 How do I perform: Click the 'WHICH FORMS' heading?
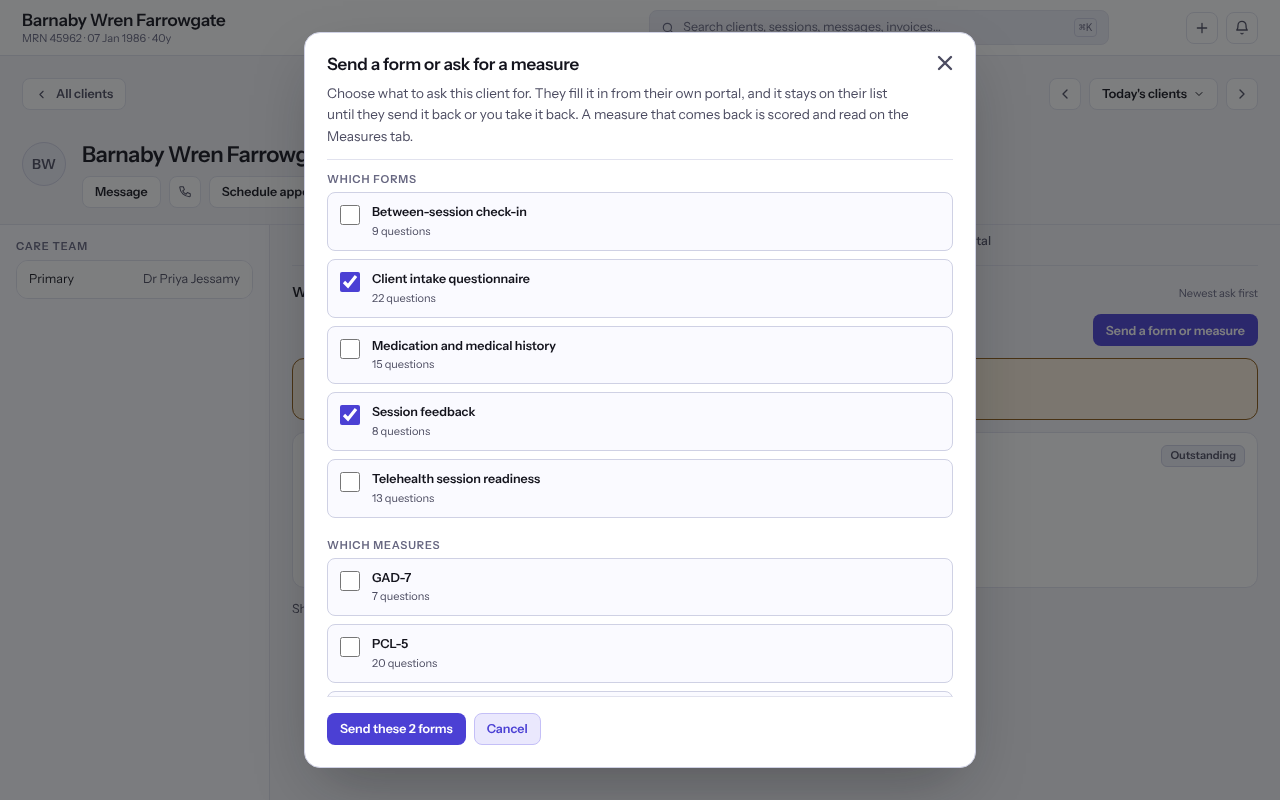point(371,179)
